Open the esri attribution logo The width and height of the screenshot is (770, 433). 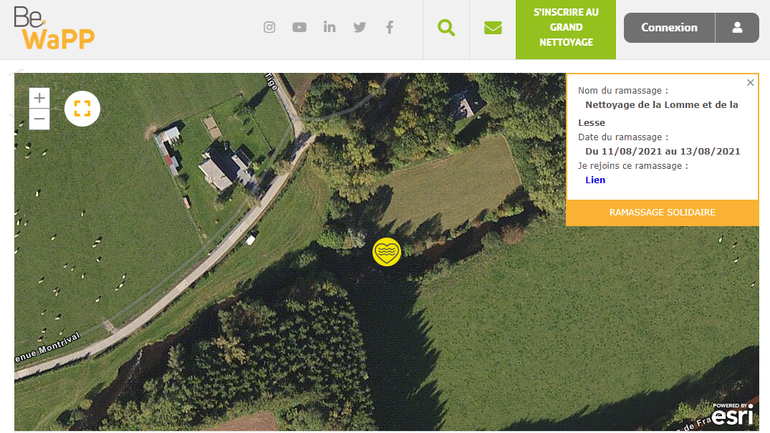(732, 414)
